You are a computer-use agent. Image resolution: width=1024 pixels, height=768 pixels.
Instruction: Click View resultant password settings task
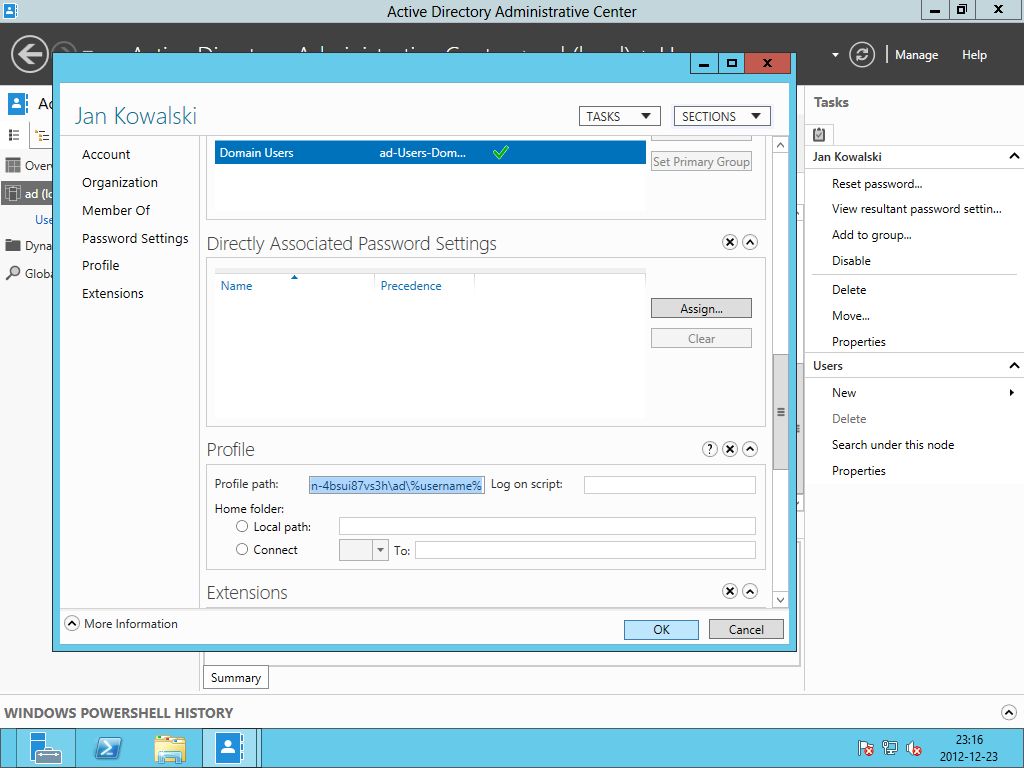click(x=916, y=209)
